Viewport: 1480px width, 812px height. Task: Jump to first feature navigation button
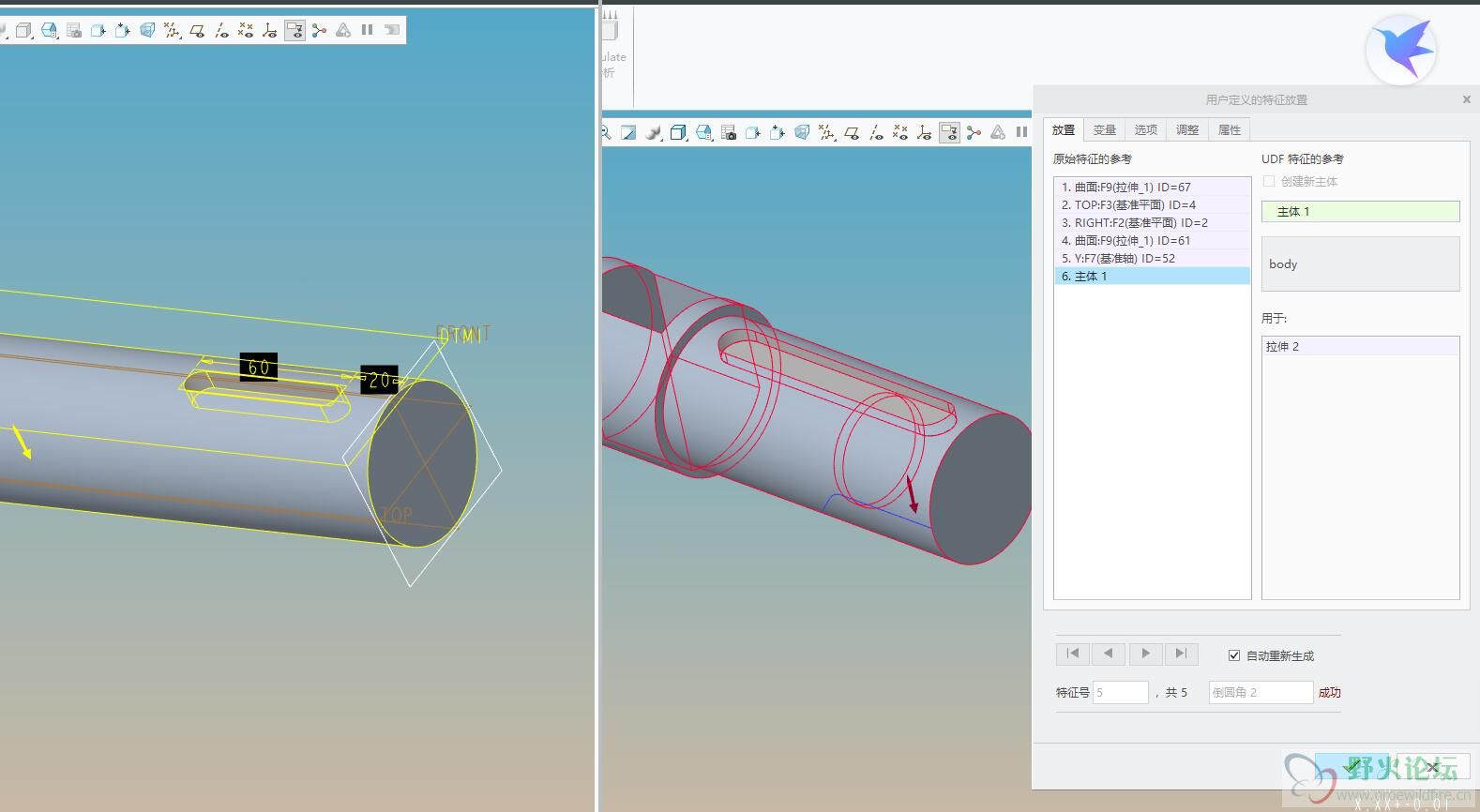pos(1073,654)
